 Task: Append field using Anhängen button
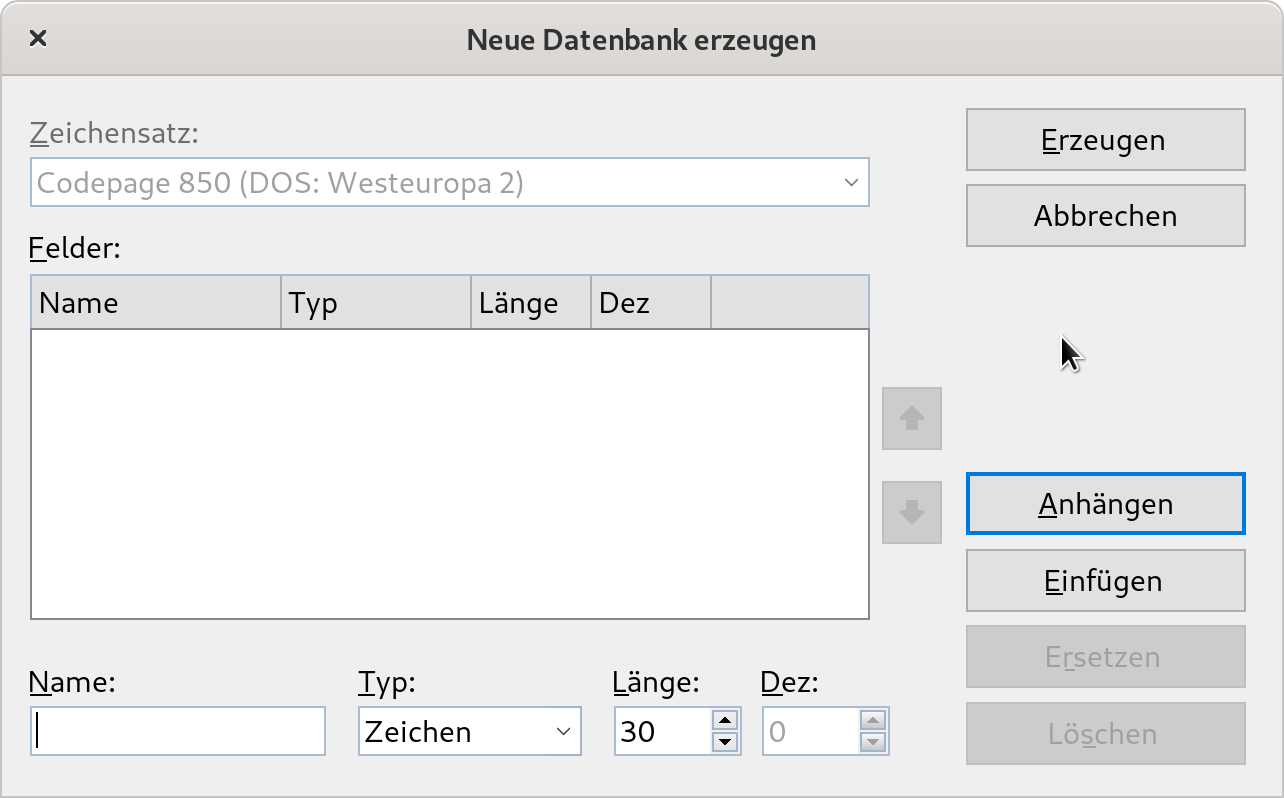[x=1105, y=503]
